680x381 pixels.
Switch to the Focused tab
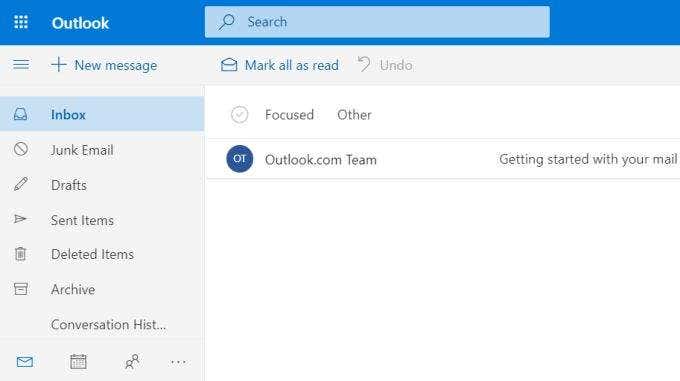pyautogui.click(x=289, y=115)
